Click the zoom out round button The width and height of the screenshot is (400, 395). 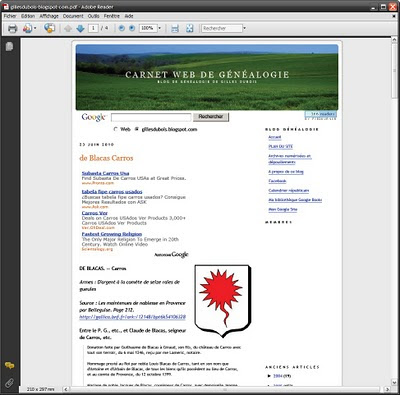122,28
